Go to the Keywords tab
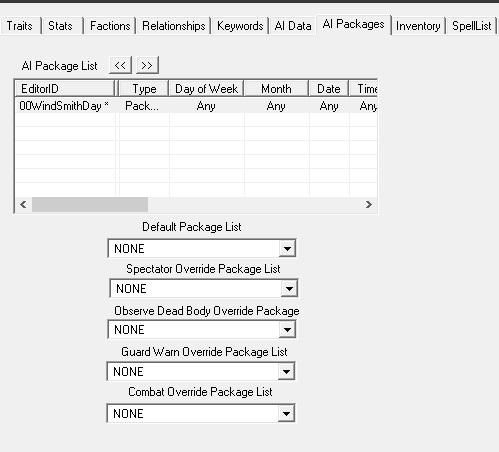 240,26
